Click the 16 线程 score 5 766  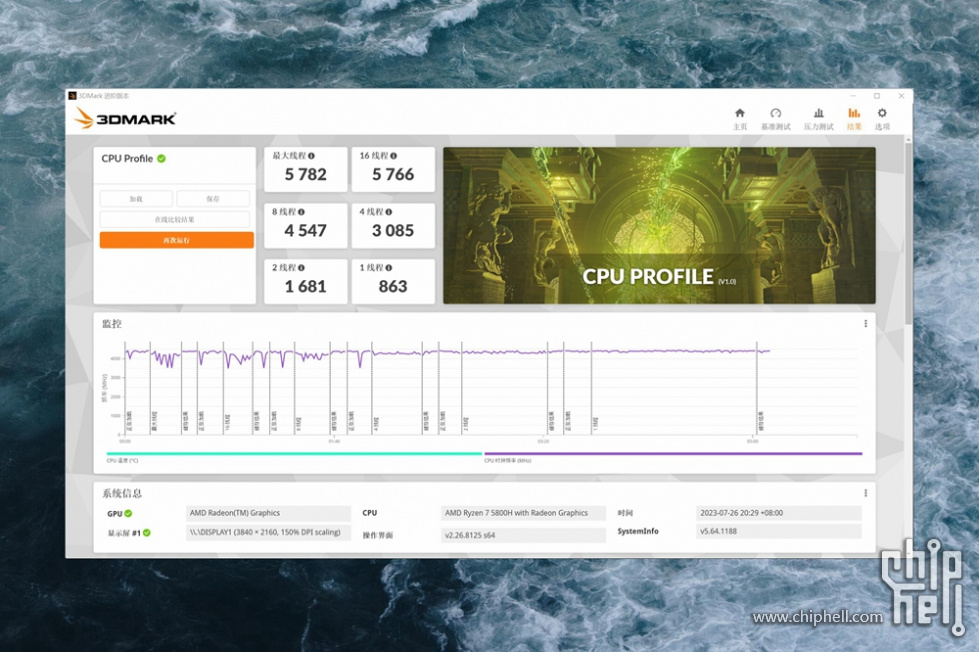[x=393, y=174]
